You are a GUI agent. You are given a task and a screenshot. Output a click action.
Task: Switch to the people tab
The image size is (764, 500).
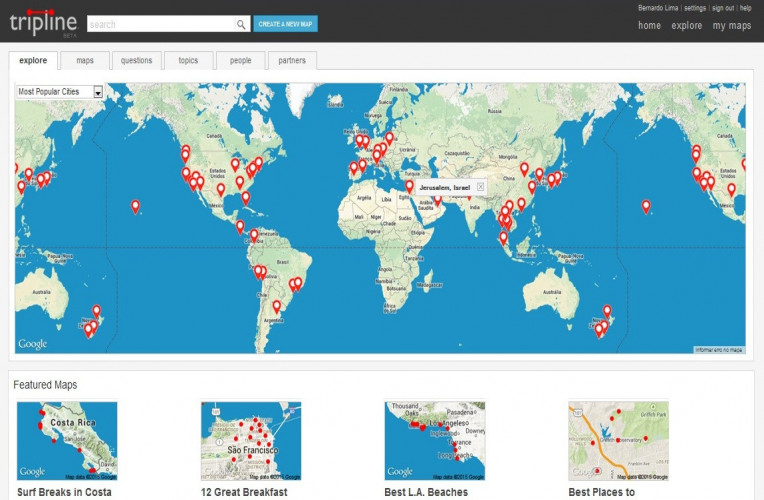pyautogui.click(x=241, y=60)
